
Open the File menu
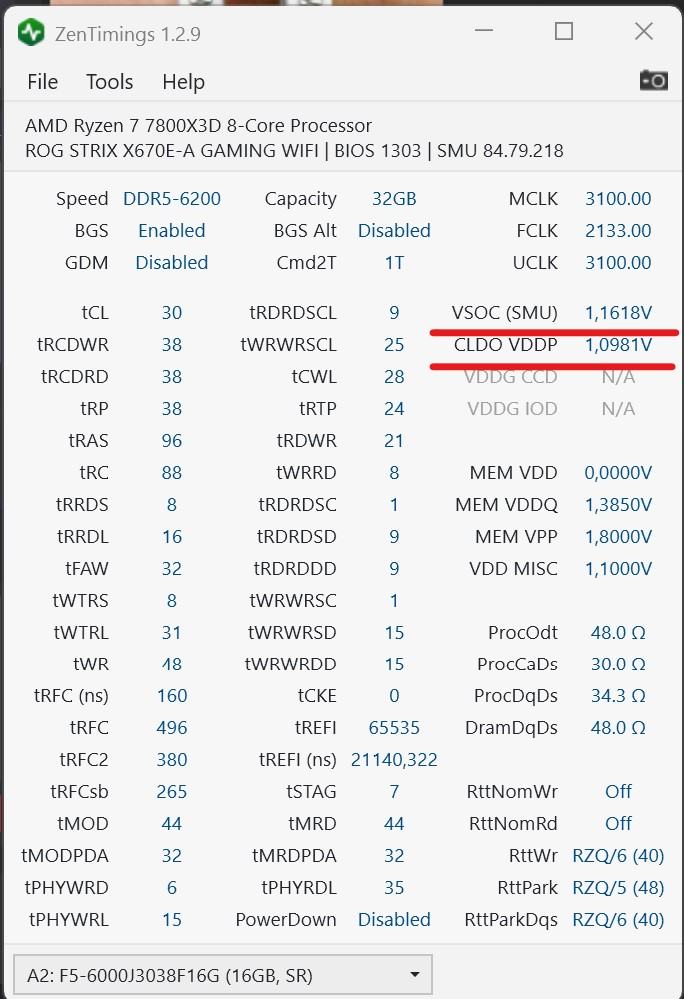coord(43,82)
